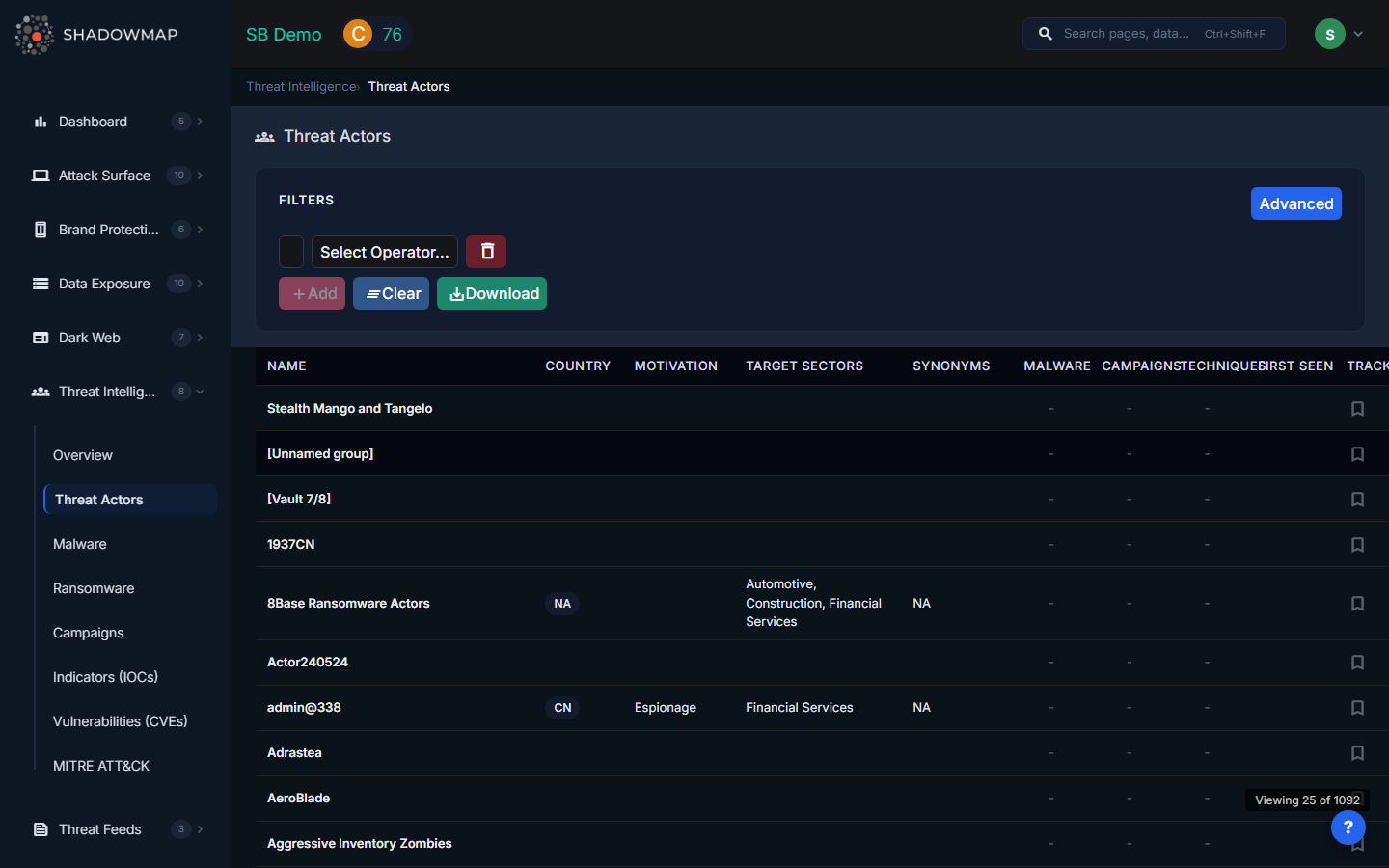Screen dimensions: 1389x868
Task: Download the threat actors list
Action: tap(492, 293)
